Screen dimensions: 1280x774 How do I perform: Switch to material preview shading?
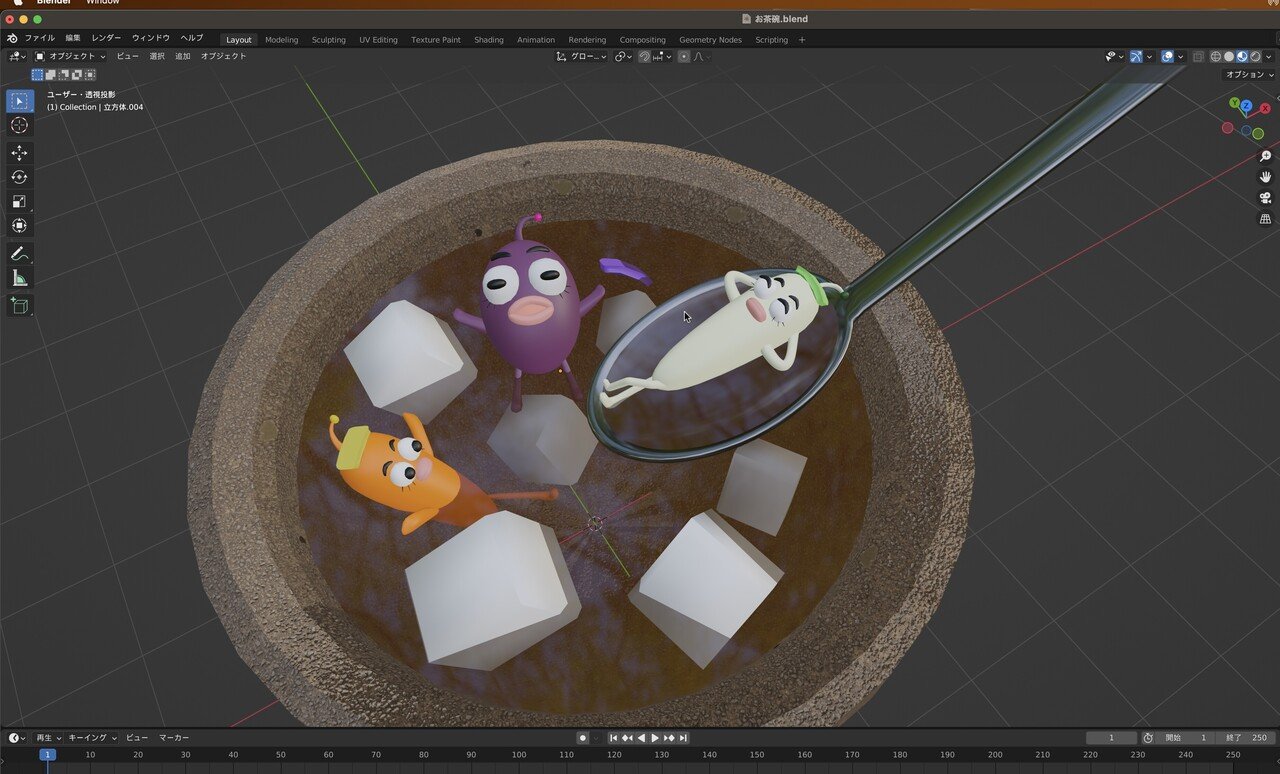(1242, 56)
